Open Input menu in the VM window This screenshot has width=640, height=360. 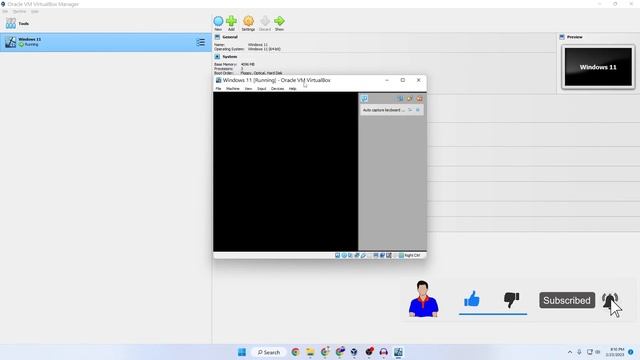click(x=262, y=89)
